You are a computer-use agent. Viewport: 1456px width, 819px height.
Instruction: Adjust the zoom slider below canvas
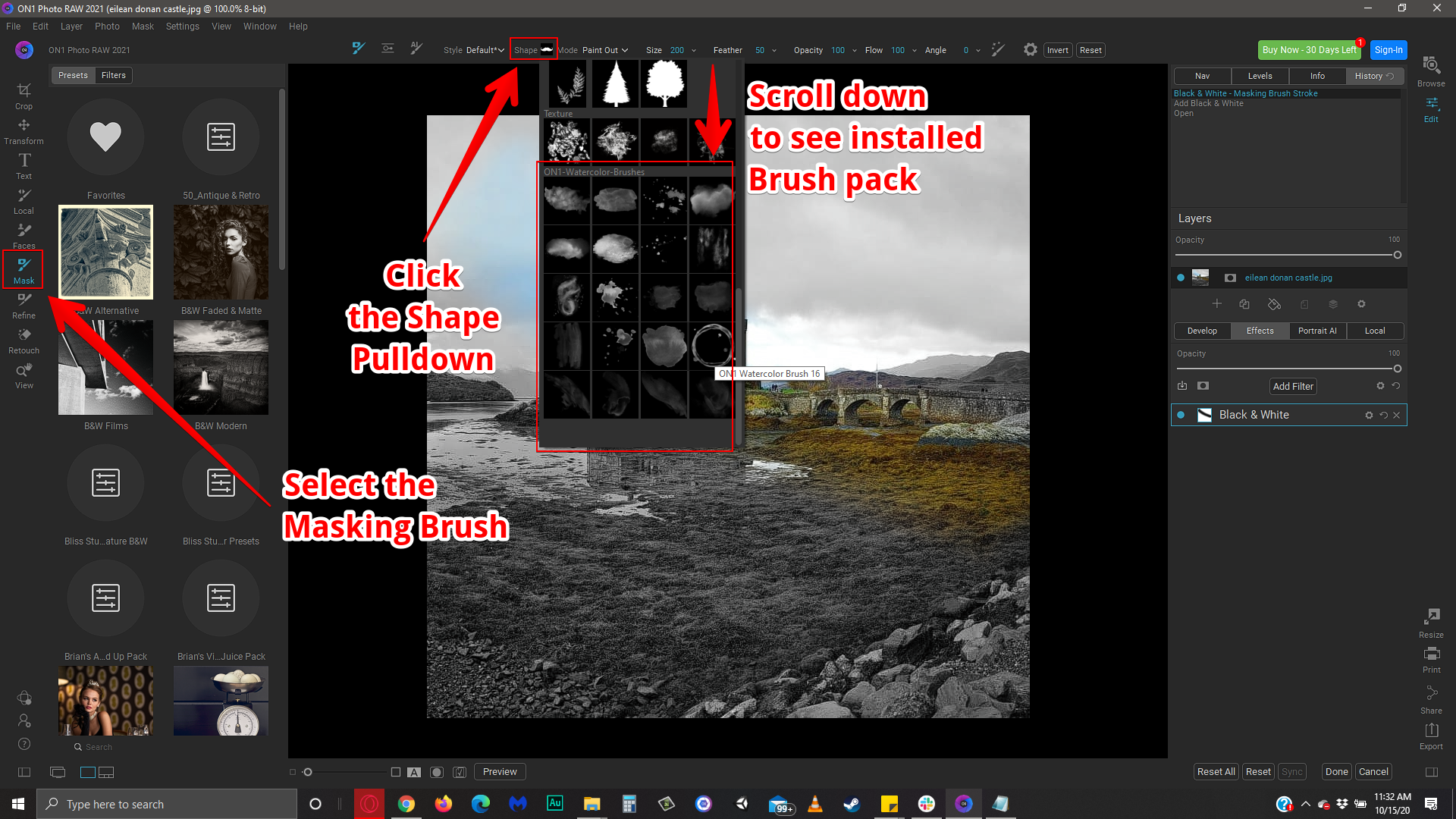(308, 772)
